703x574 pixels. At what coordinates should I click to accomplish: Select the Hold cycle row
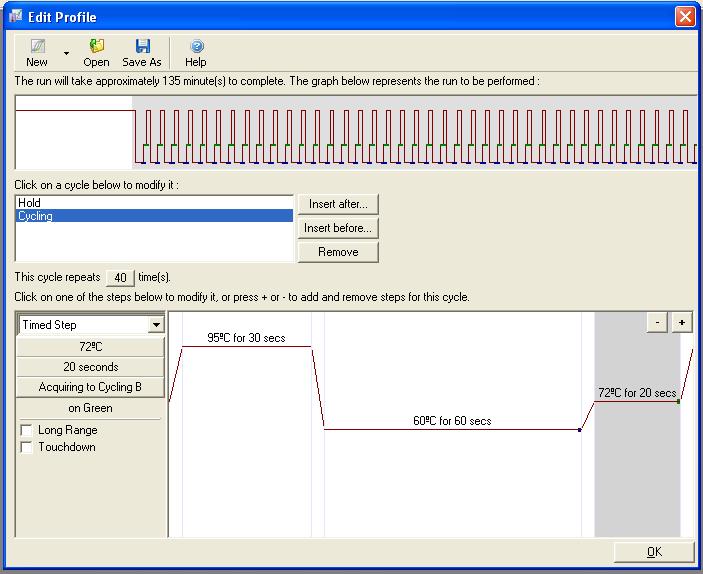click(154, 203)
